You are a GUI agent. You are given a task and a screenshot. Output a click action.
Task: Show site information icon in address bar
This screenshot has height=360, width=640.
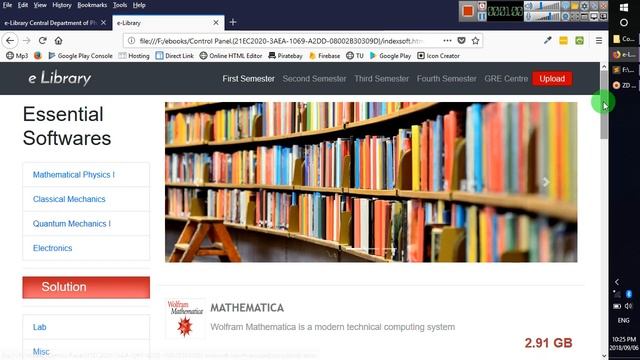131,40
